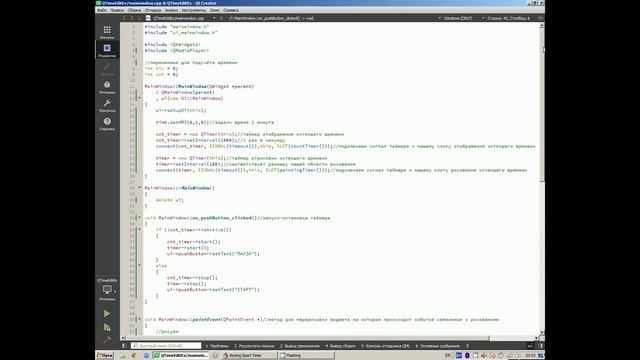Click the EN language indicator in tray
This screenshot has width=640, height=360.
(x=448, y=356)
